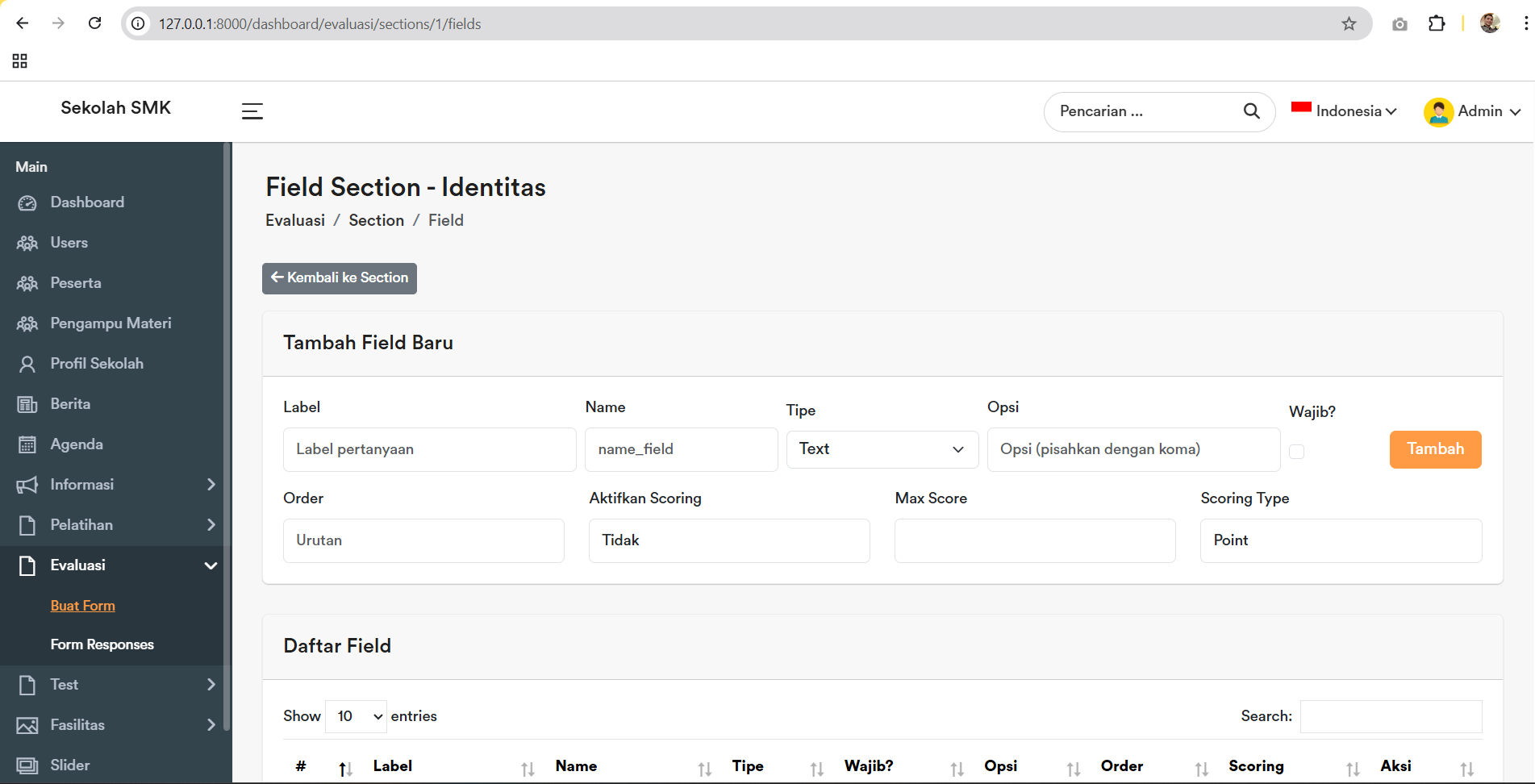Click the Berita newspaper icon

[27, 404]
